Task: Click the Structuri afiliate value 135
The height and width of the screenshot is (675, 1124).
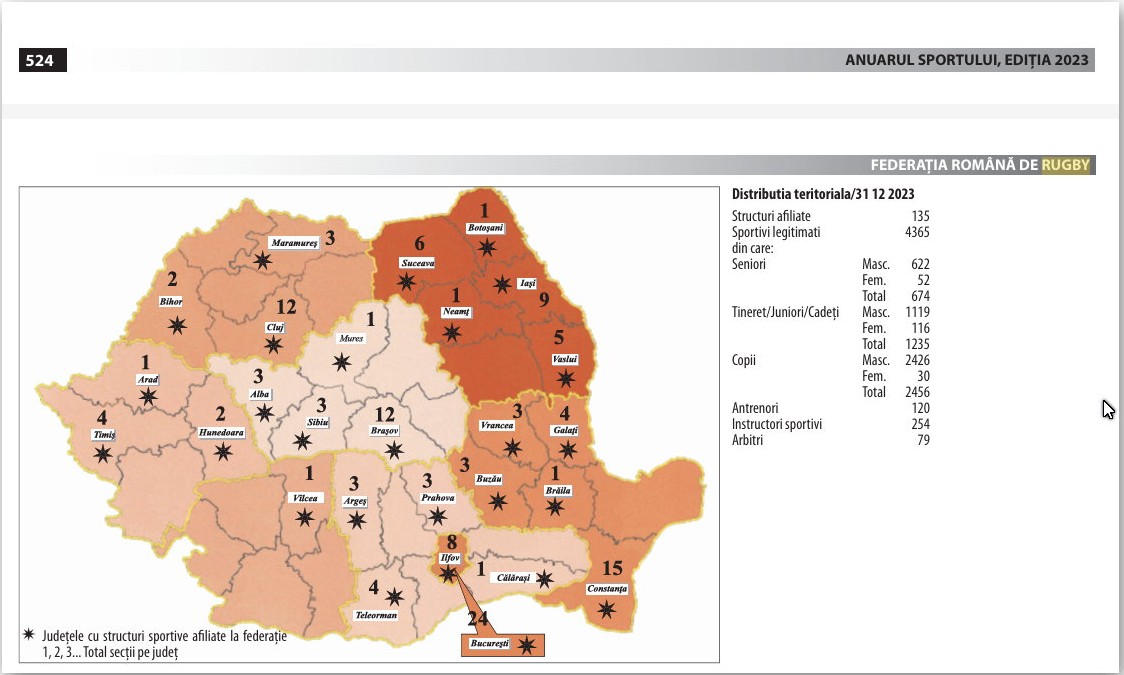Action: 920,216
